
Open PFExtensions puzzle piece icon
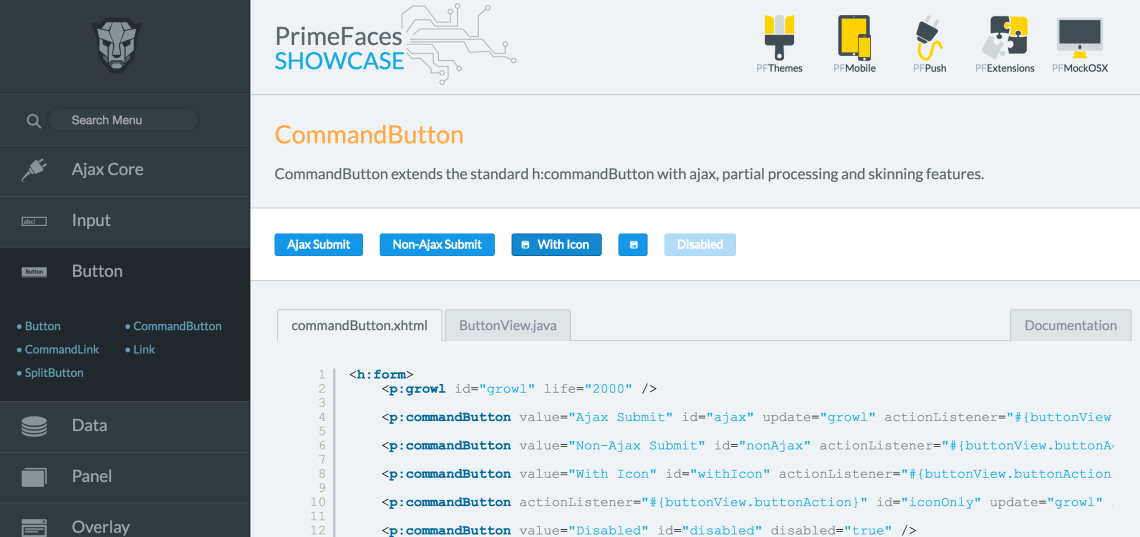point(1004,37)
